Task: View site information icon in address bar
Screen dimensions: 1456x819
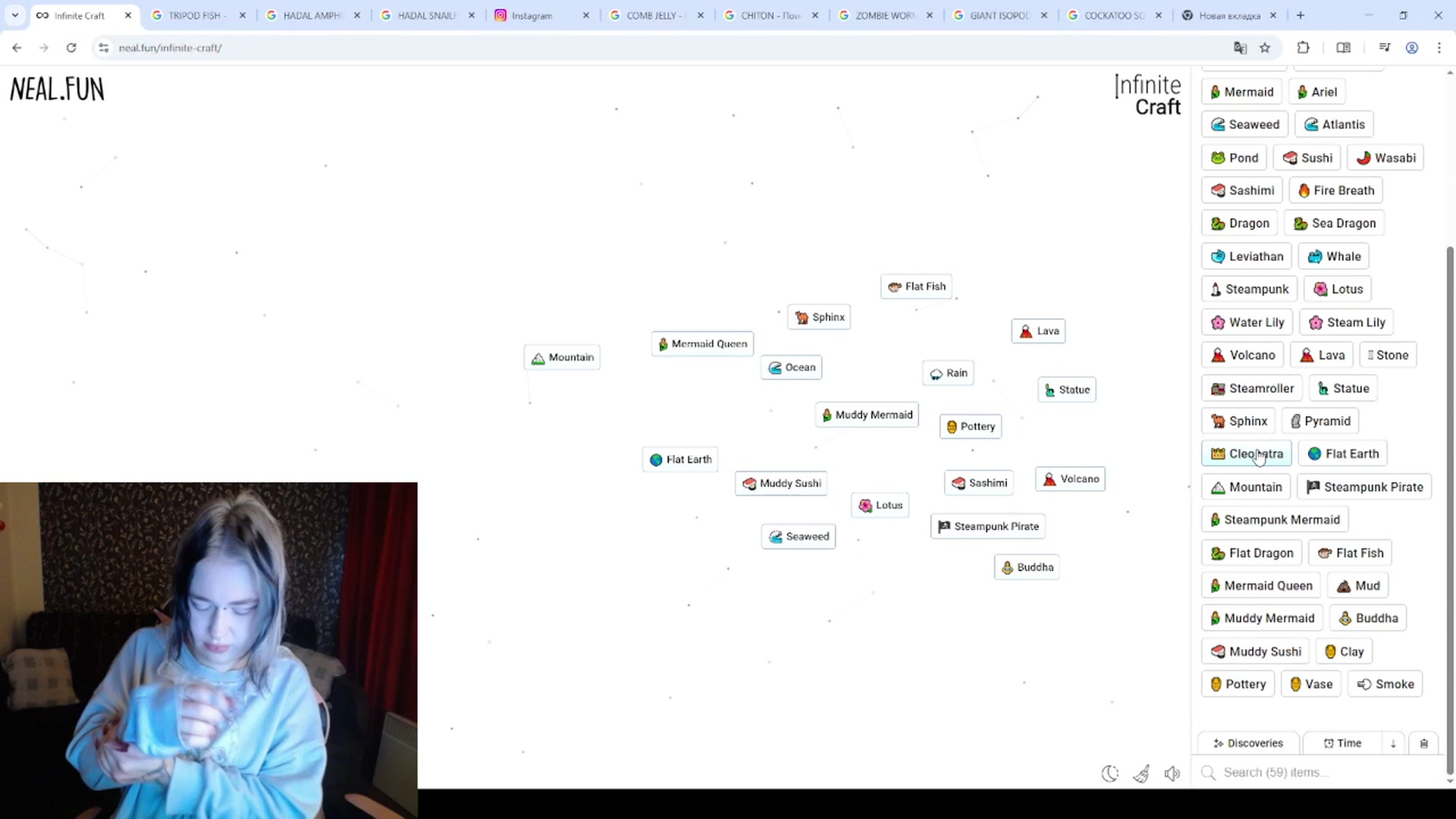Action: (104, 48)
